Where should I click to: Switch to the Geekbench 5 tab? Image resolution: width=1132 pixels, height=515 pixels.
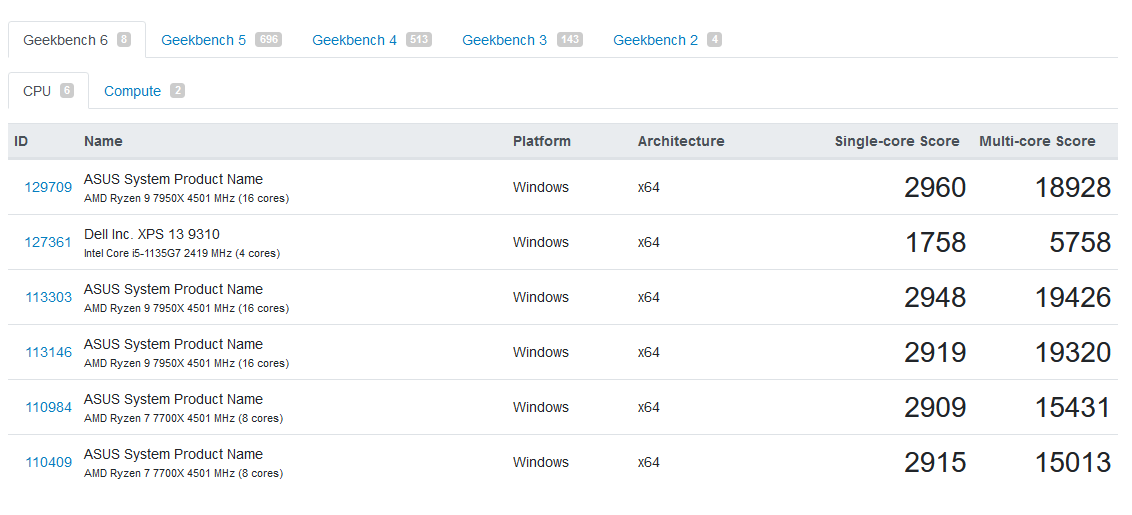pyautogui.click(x=221, y=40)
